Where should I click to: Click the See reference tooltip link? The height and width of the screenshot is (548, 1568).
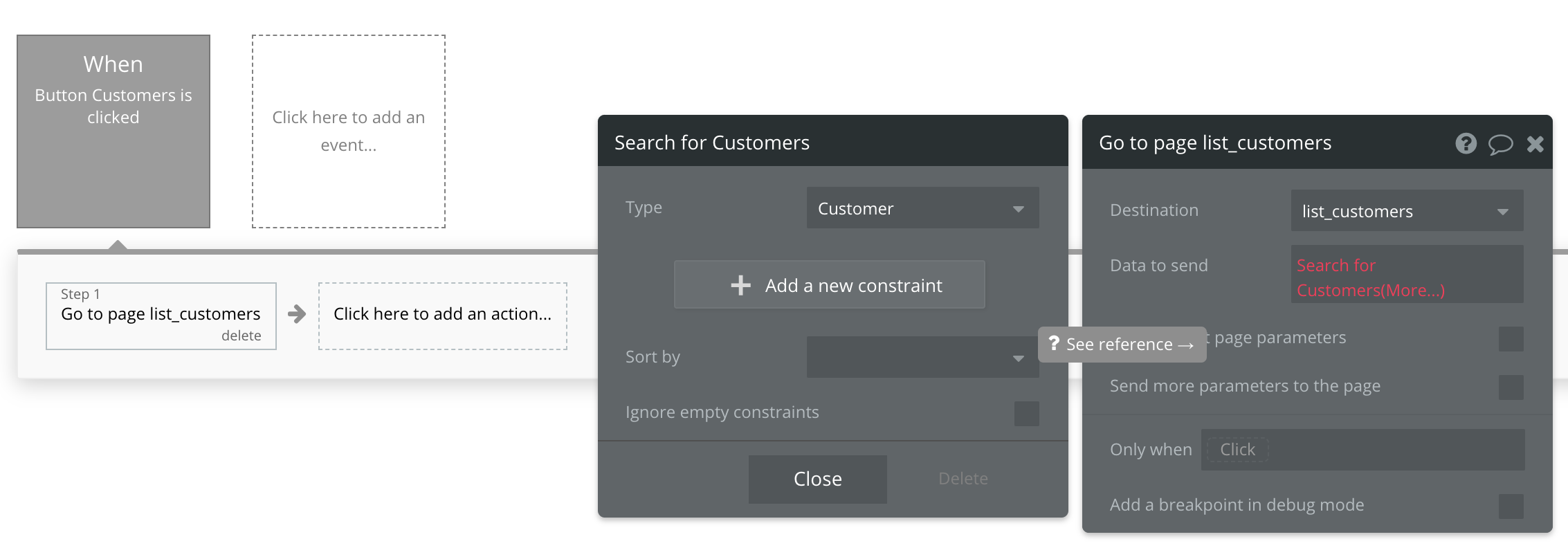1122,345
